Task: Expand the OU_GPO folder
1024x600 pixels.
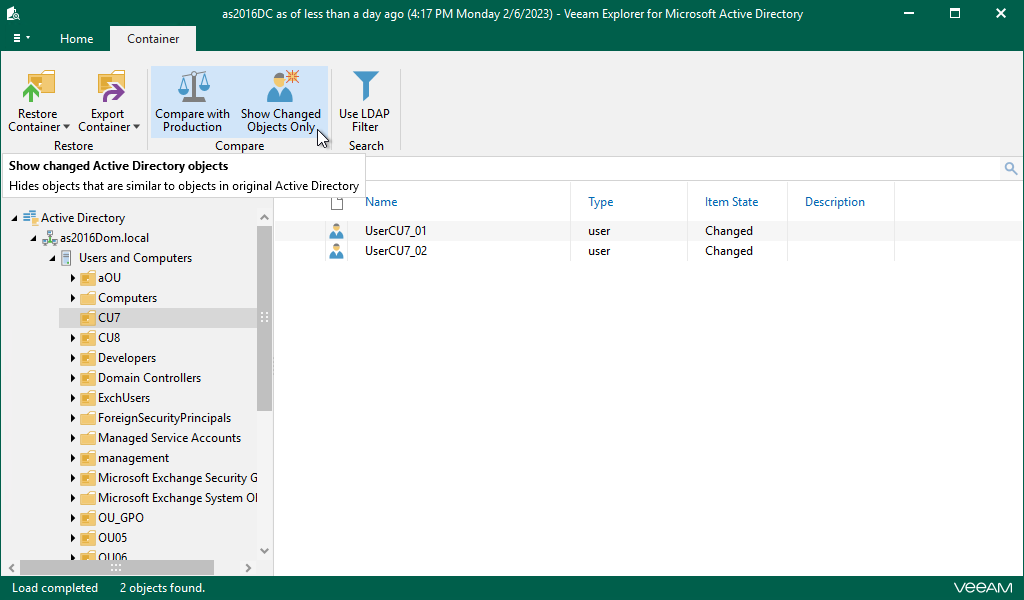Action: click(73, 518)
